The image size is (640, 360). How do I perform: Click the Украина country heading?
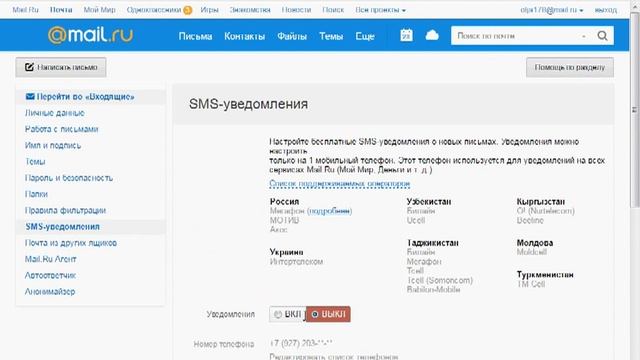[x=287, y=252]
